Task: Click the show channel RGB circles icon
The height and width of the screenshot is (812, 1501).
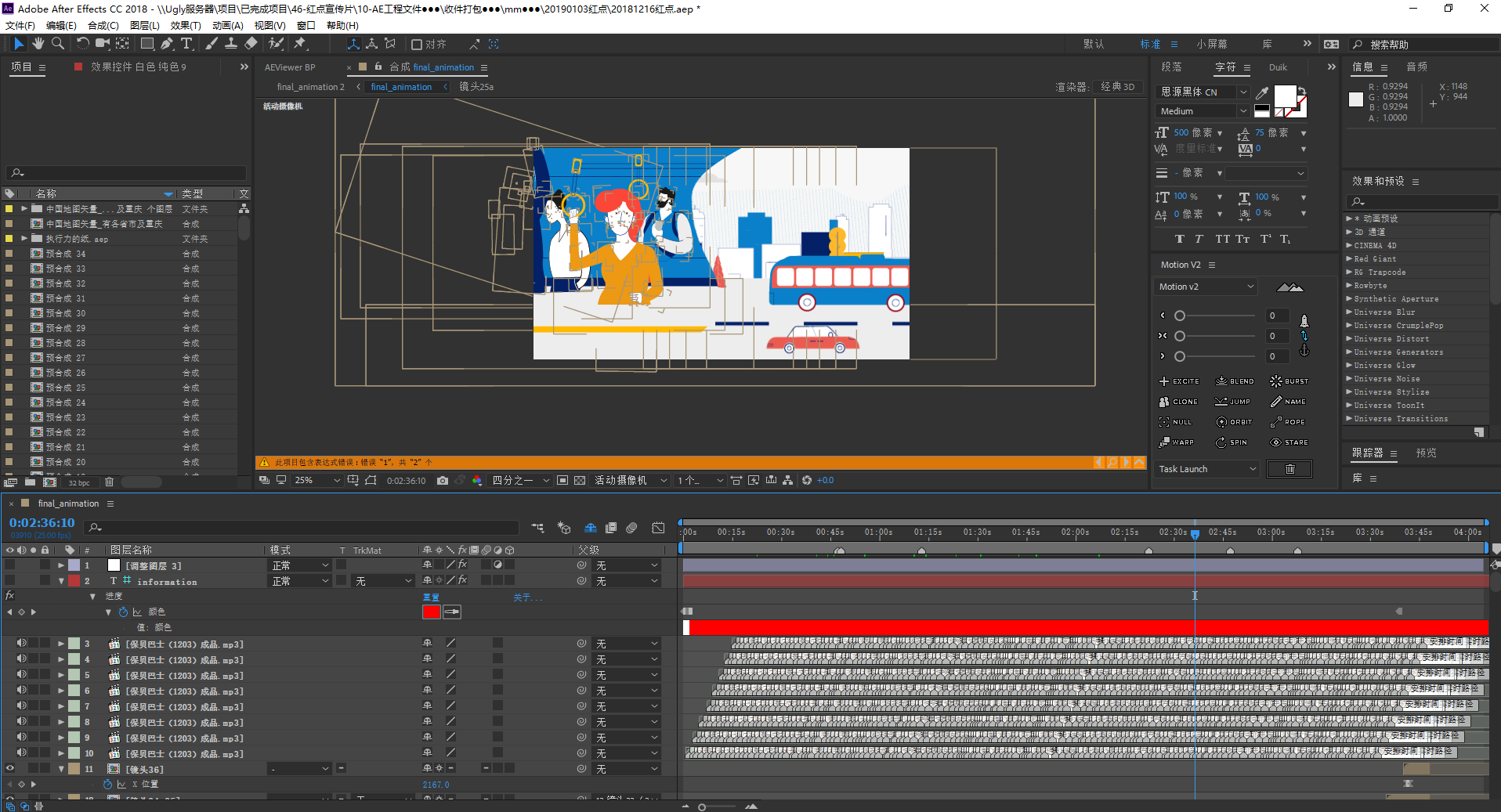Action: coord(477,480)
